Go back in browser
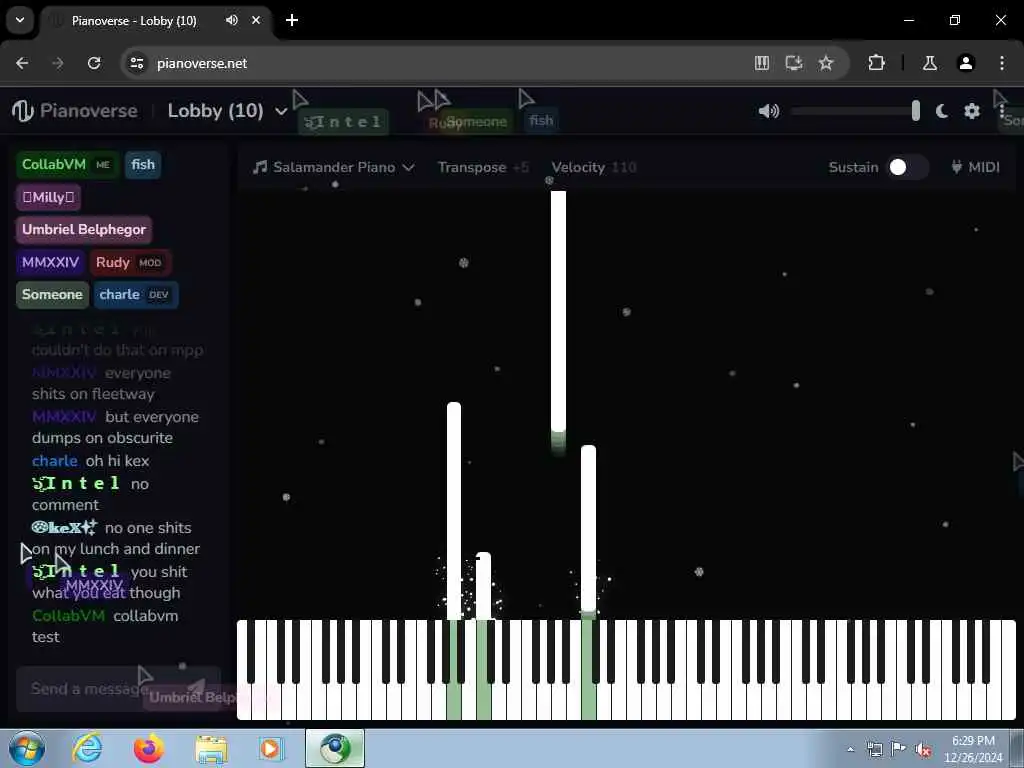This screenshot has height=768, width=1024. 22,63
